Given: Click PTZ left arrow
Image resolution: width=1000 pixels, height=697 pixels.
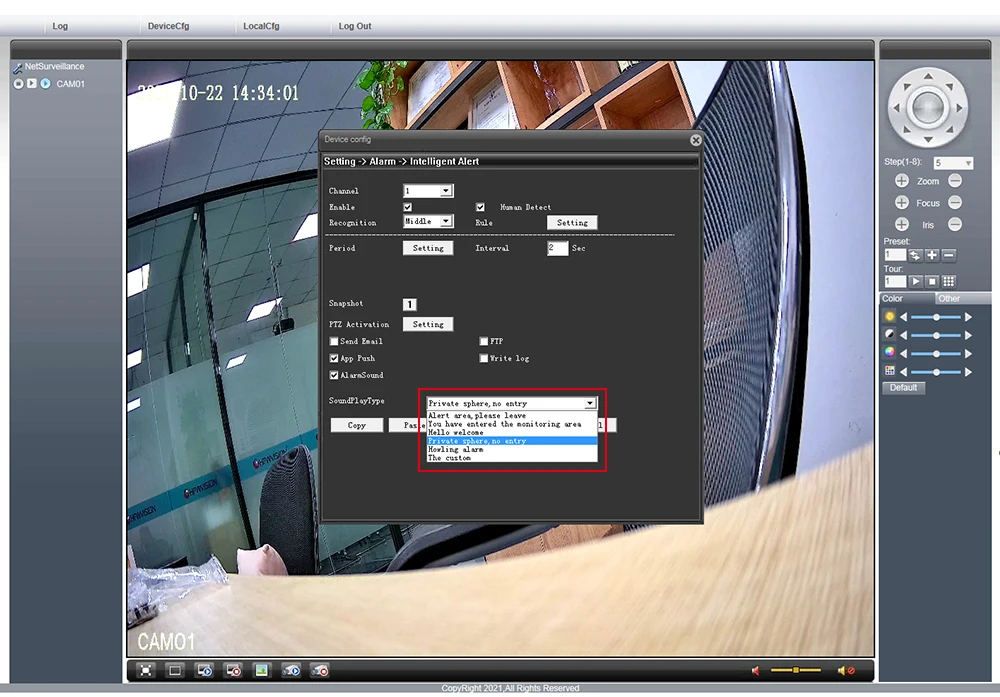Looking at the screenshot, I should click(x=897, y=108).
